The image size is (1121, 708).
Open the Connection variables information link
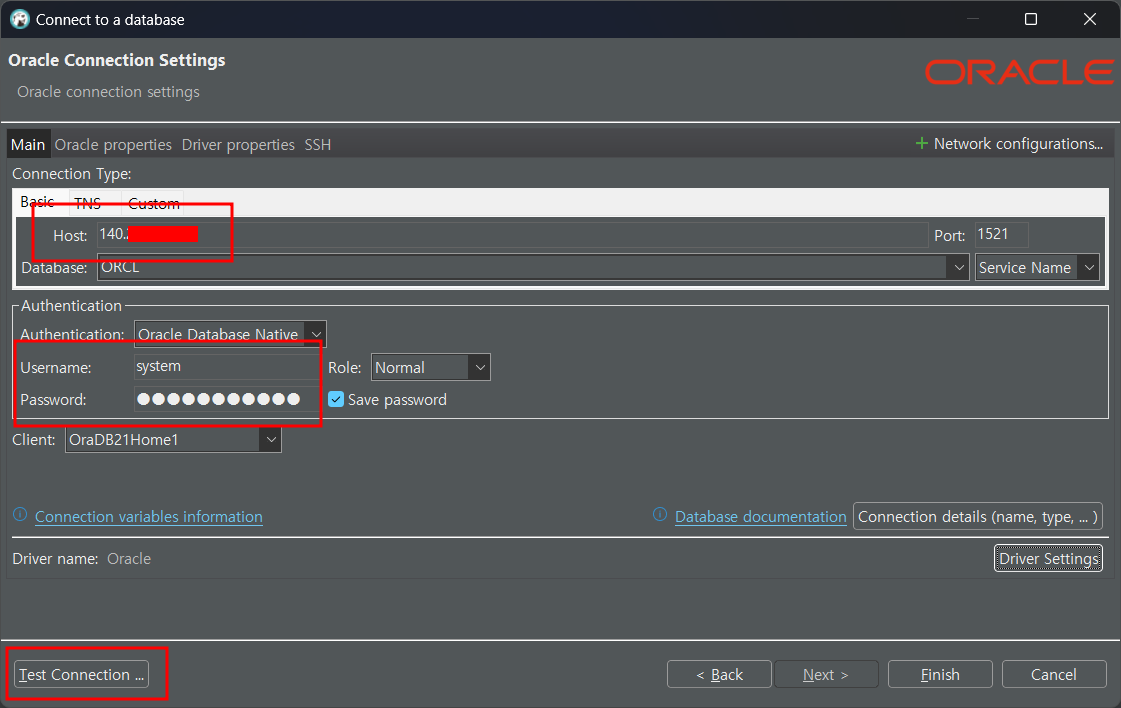coord(149,516)
